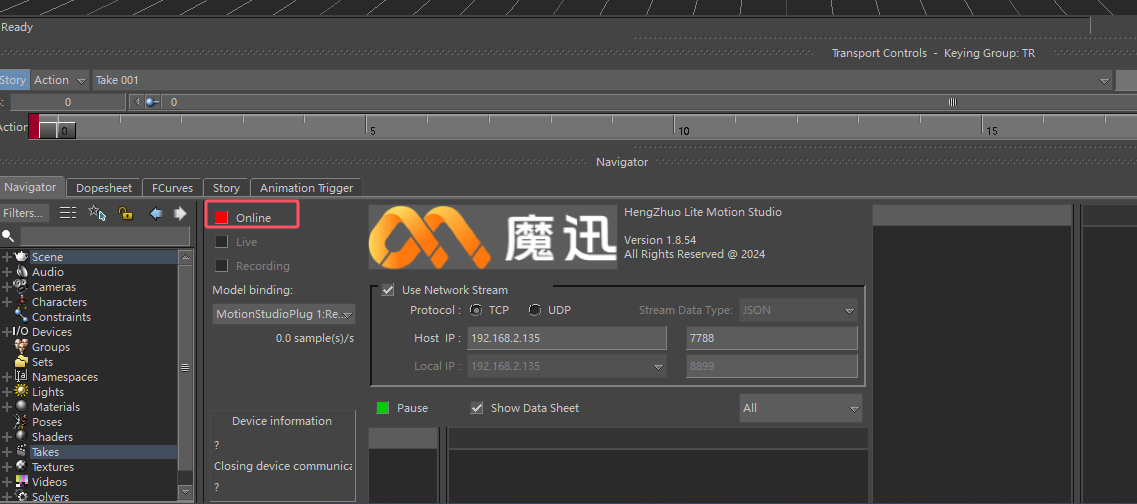1137x504 pixels.
Task: Expand the Scene tree node
Action: pos(7,257)
